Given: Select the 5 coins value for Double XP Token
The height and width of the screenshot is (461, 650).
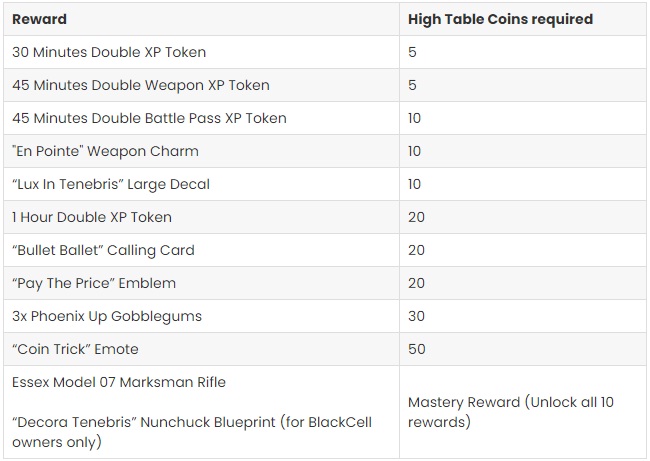Looking at the screenshot, I should point(412,52).
